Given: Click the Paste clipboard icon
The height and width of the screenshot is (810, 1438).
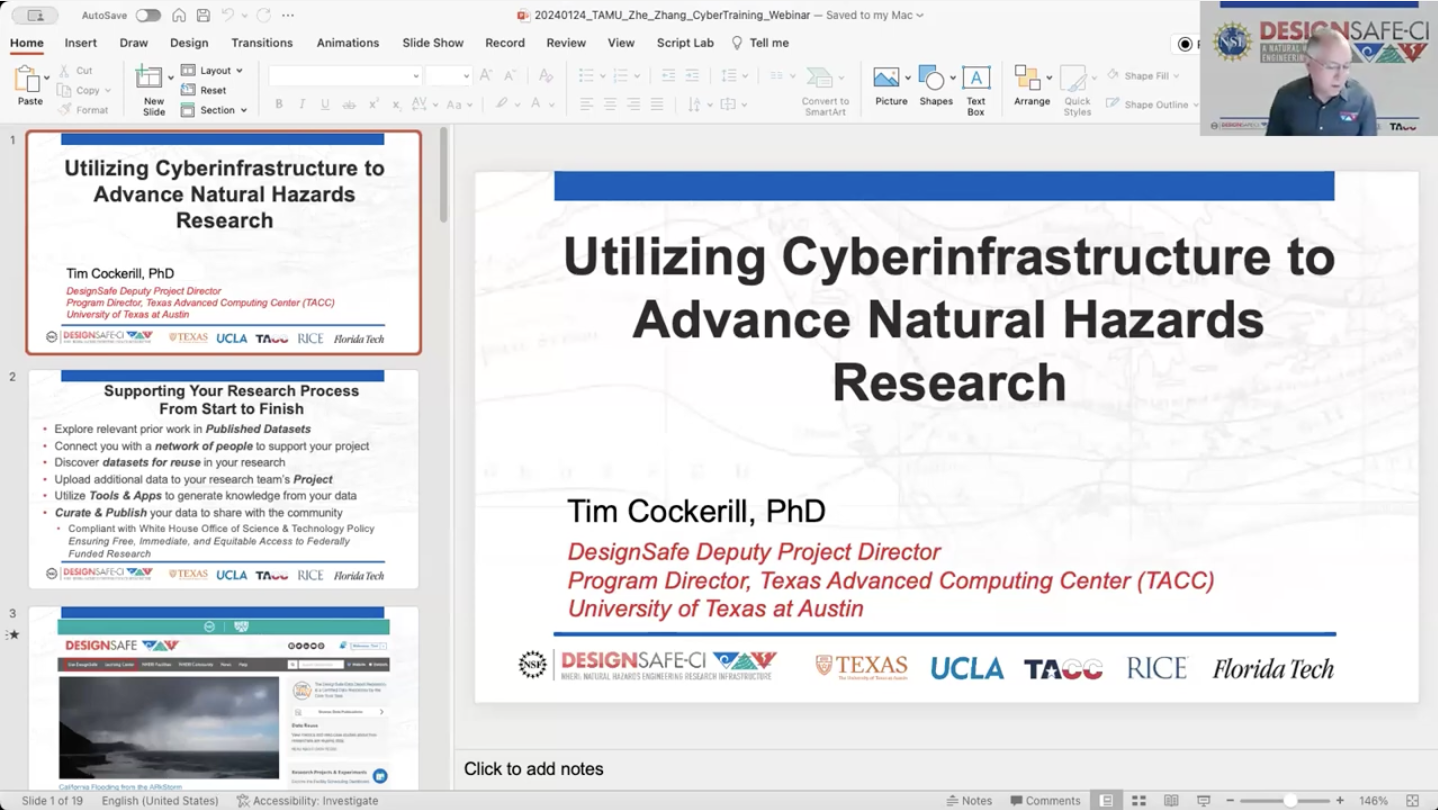Looking at the screenshot, I should point(27,79).
